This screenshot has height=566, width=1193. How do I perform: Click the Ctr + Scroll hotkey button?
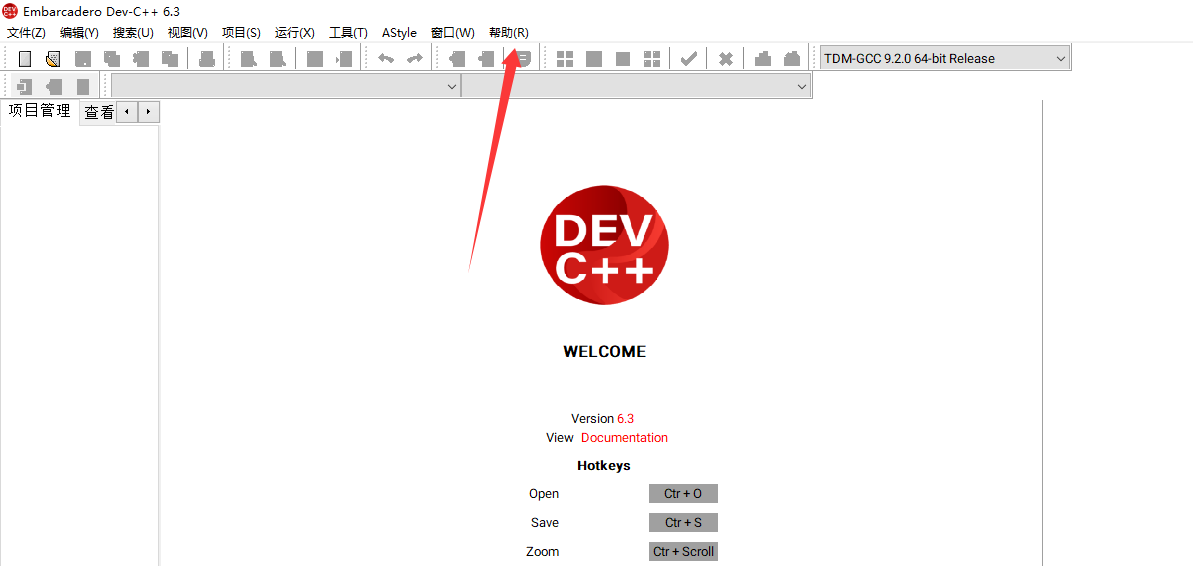click(x=683, y=552)
